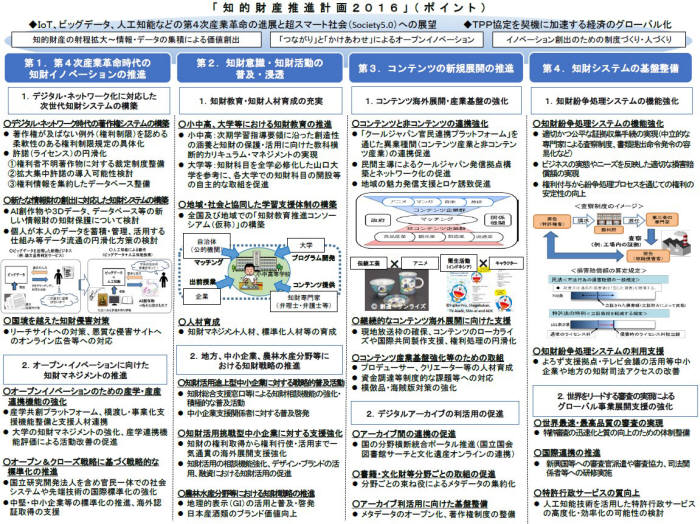Click the heading "○小中高、大学等における知財教育の推進"
Screen dimensions: 700x524
[255, 124]
